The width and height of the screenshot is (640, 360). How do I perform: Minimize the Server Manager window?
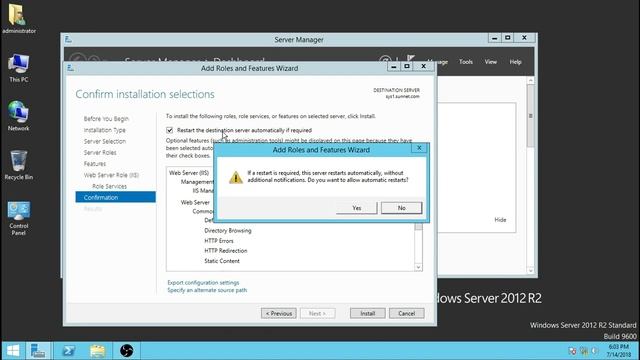point(495,38)
